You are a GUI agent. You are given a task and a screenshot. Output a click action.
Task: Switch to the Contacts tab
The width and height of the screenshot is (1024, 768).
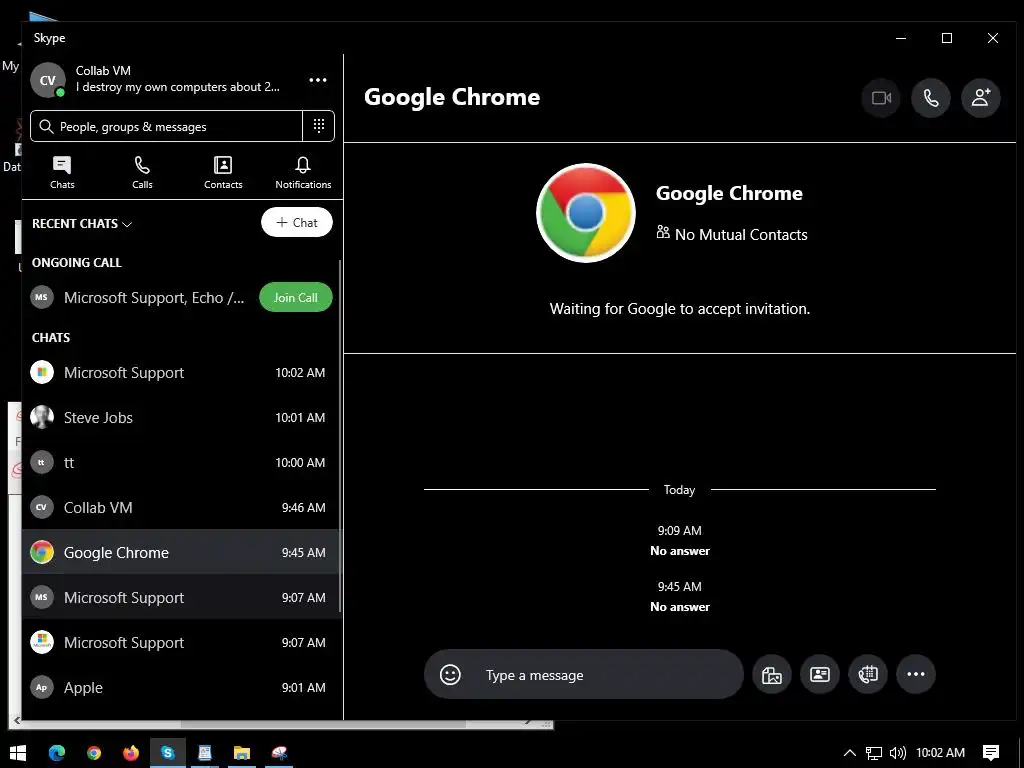pyautogui.click(x=223, y=172)
